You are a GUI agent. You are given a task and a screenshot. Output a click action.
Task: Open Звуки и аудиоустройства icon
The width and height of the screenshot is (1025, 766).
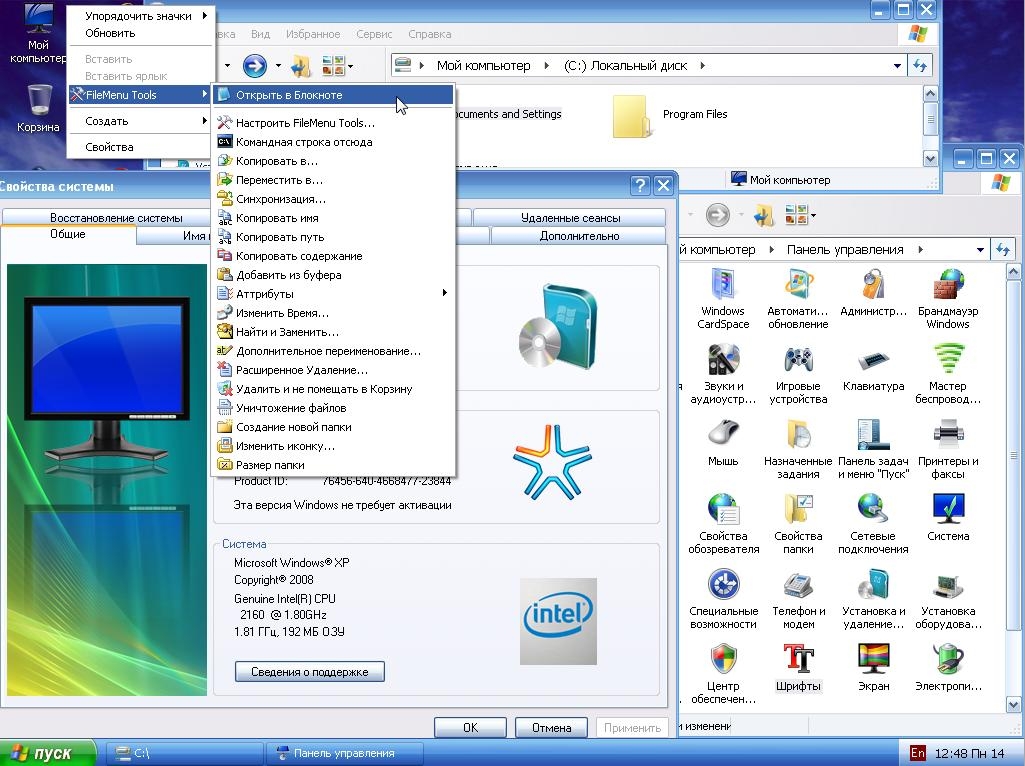point(722,374)
